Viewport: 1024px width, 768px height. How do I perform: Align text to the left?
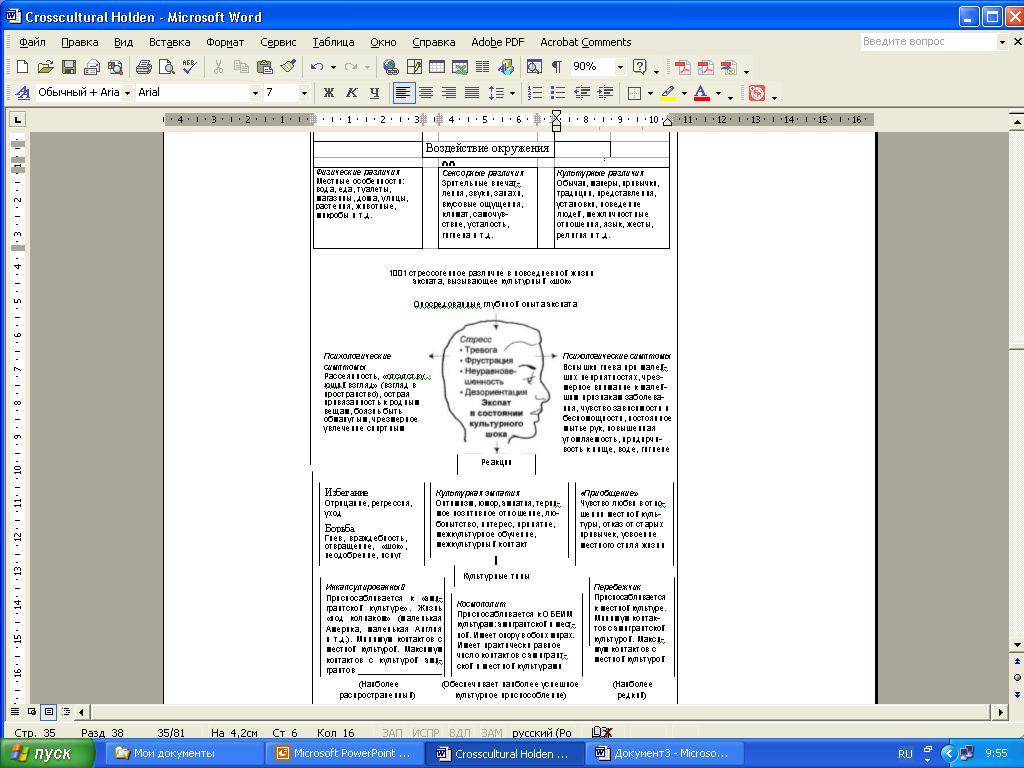click(404, 93)
